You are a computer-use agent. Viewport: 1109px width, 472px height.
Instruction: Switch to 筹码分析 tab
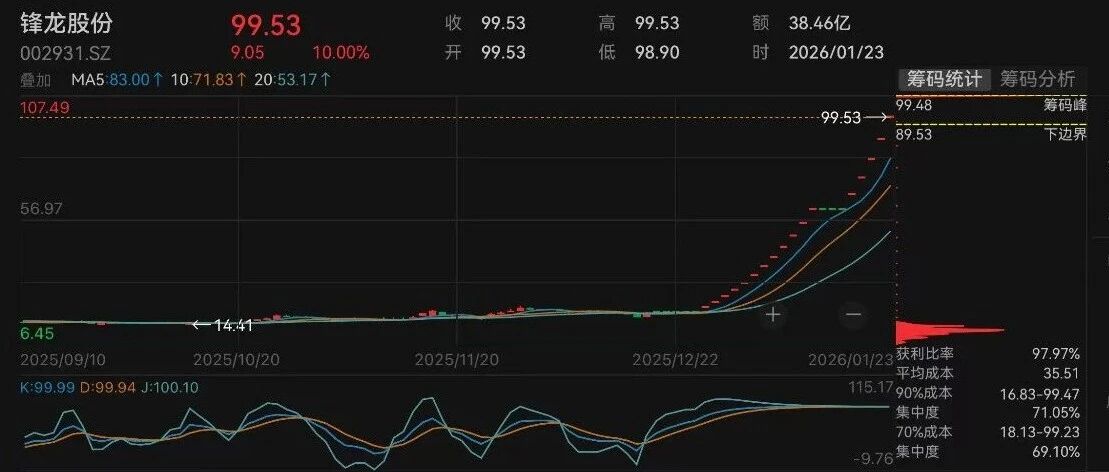pyautogui.click(x=1040, y=79)
